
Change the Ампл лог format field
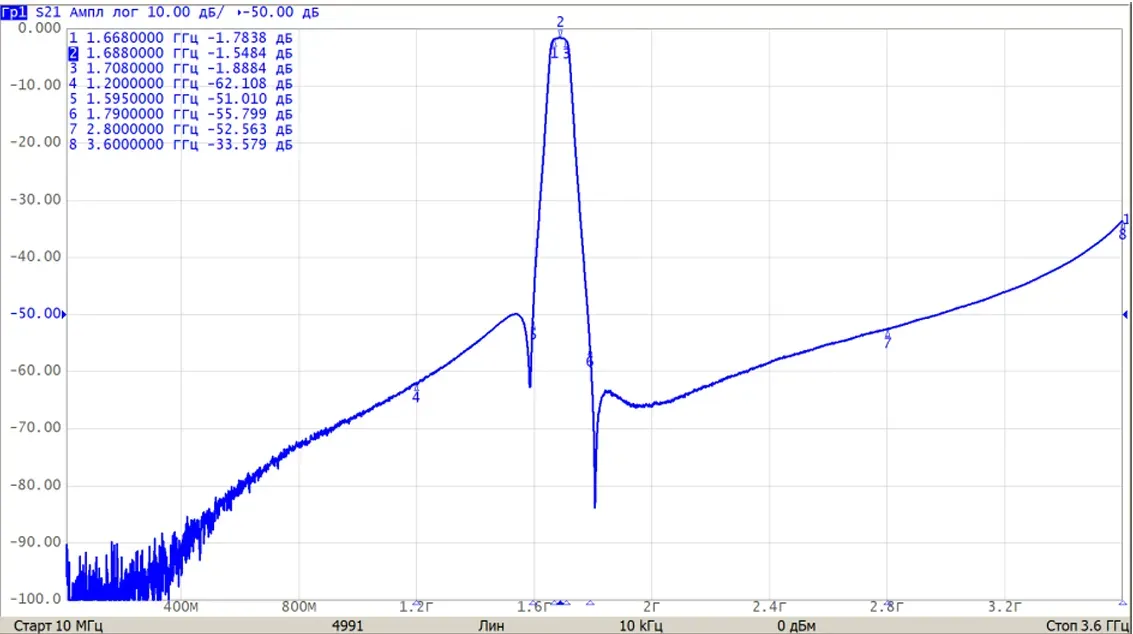[104, 12]
